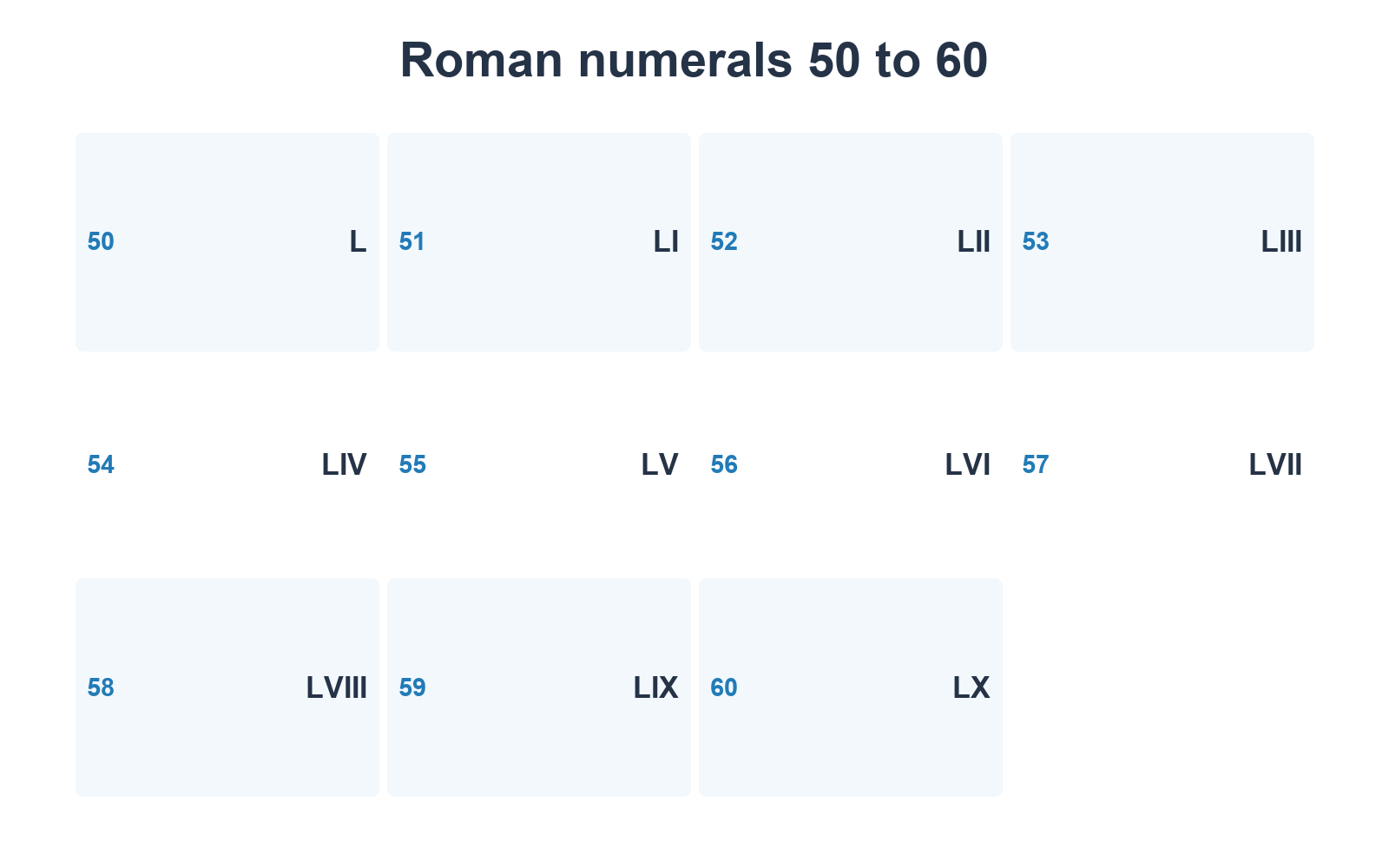The width and height of the screenshot is (1389, 868).
Task: Click the LVIII numeral text
Action: tap(337, 687)
